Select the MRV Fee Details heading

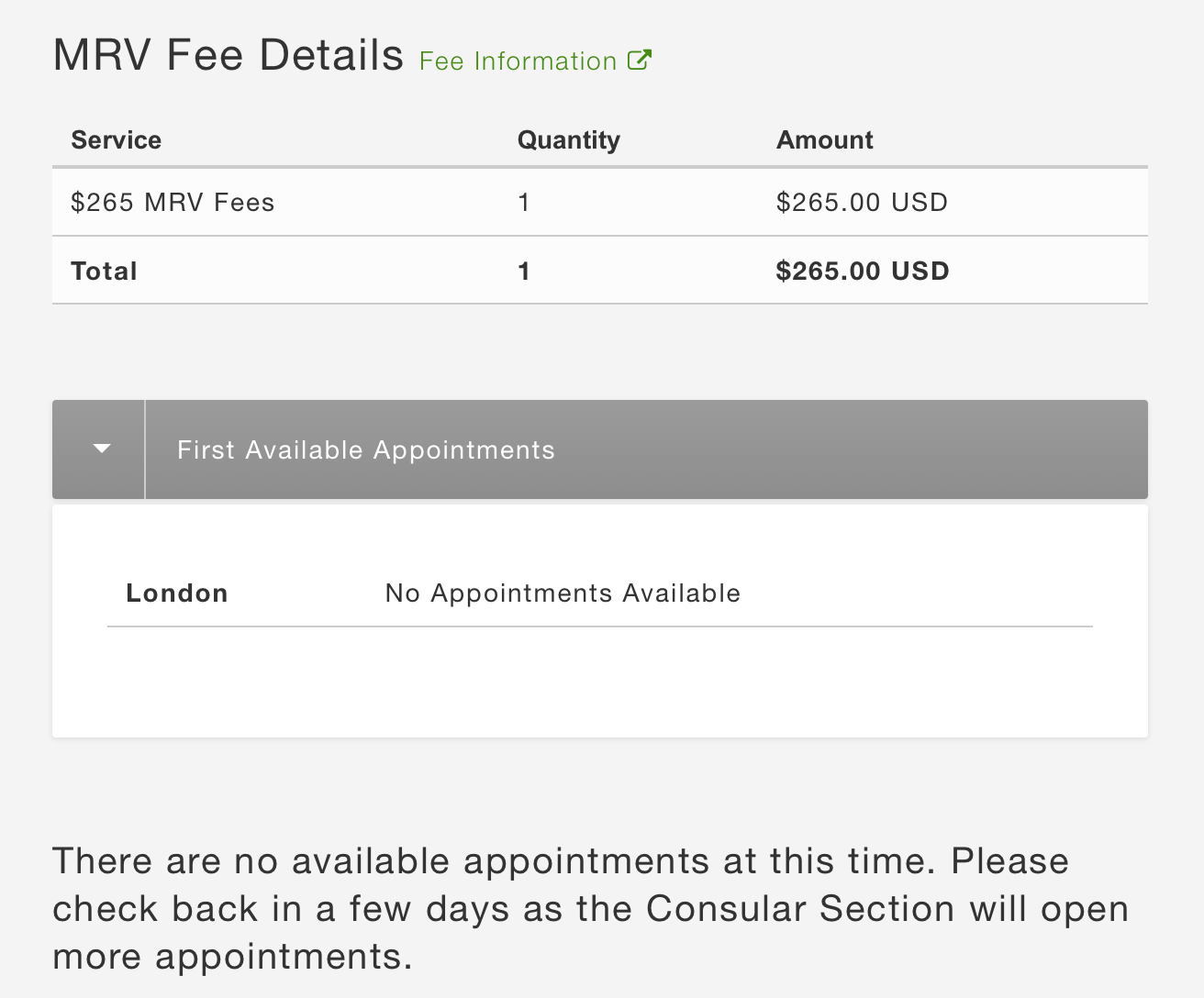(229, 55)
